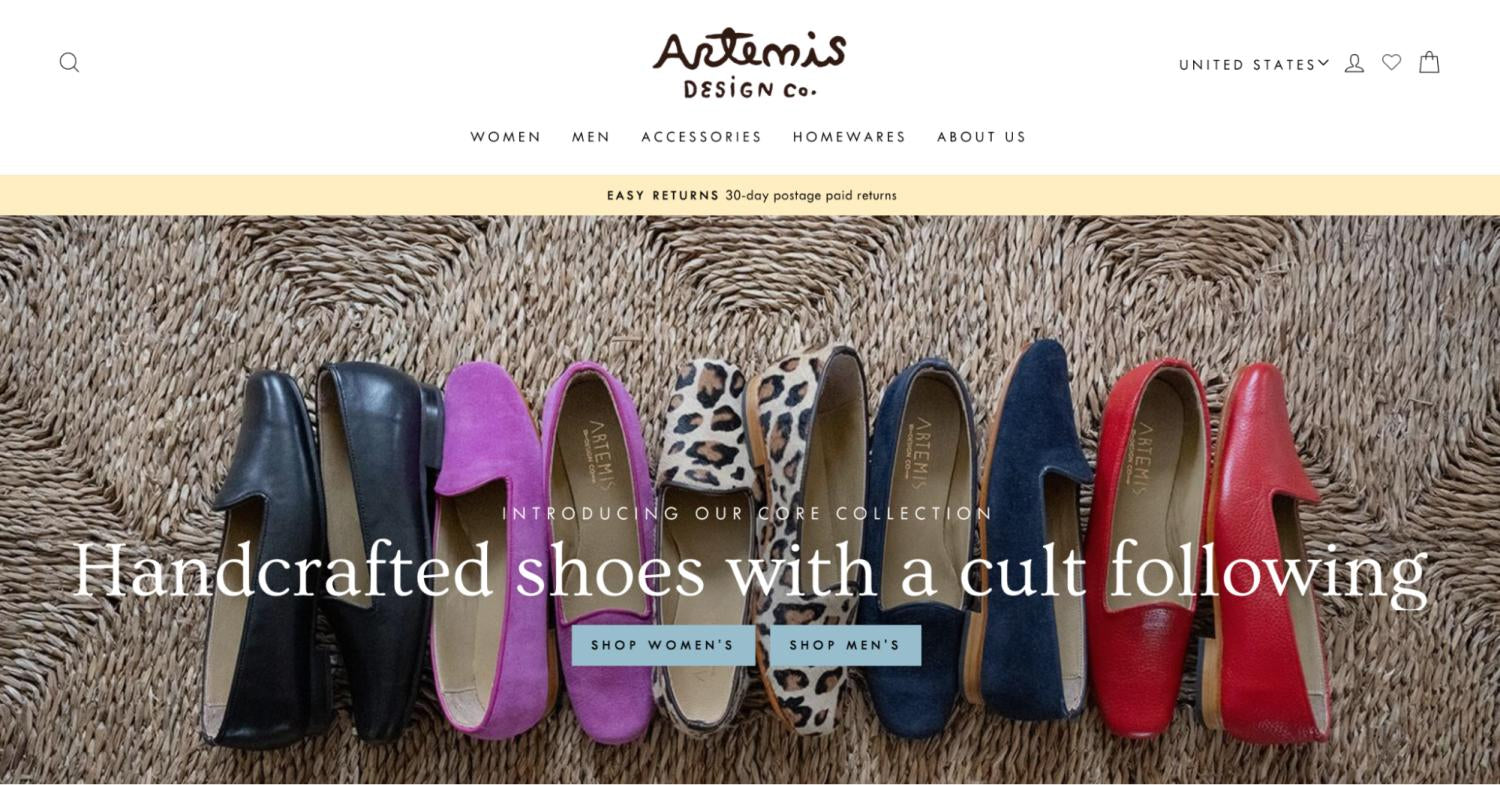1500x785 pixels.
Task: Click the Shop Women's button
Action: coord(663,645)
